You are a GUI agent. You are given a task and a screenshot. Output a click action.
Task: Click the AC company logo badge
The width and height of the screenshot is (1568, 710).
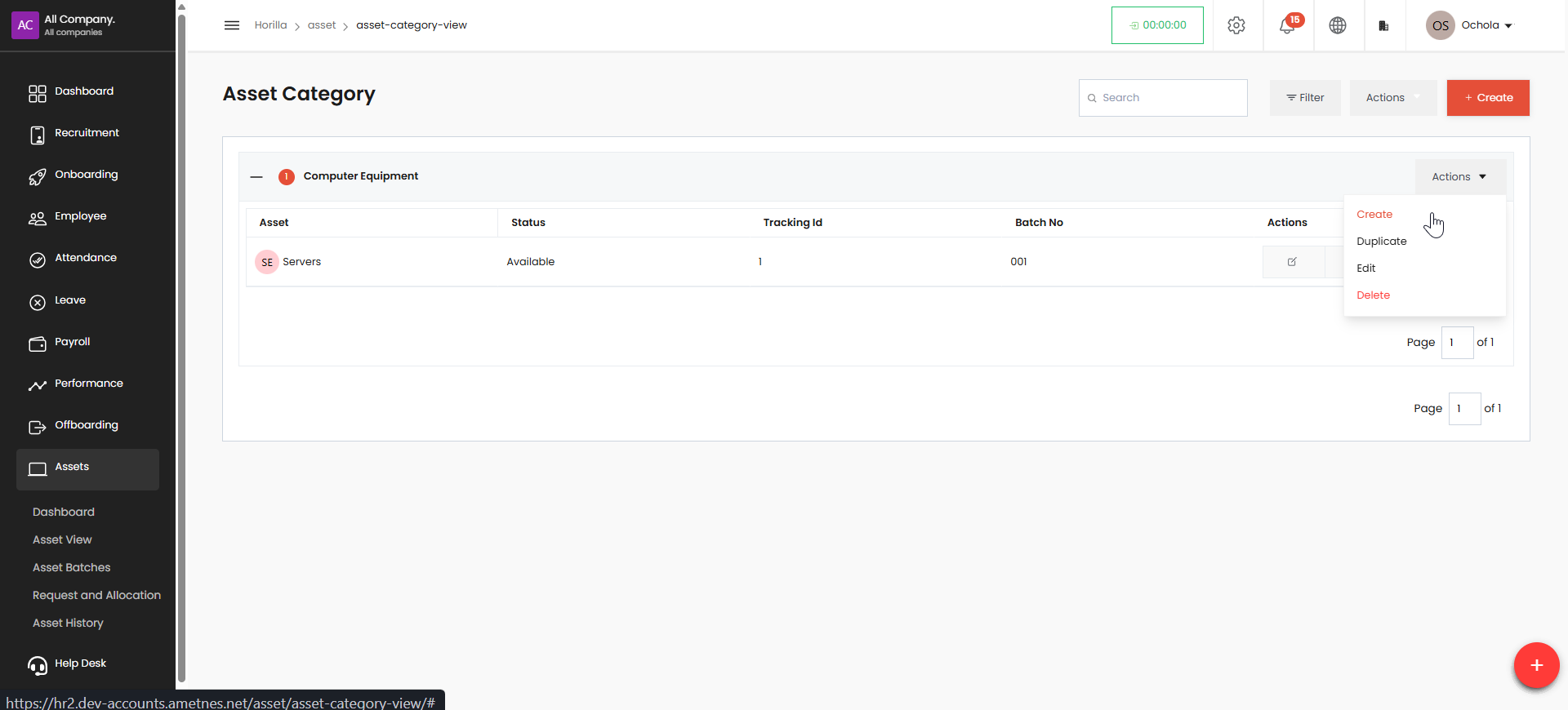pos(25,25)
